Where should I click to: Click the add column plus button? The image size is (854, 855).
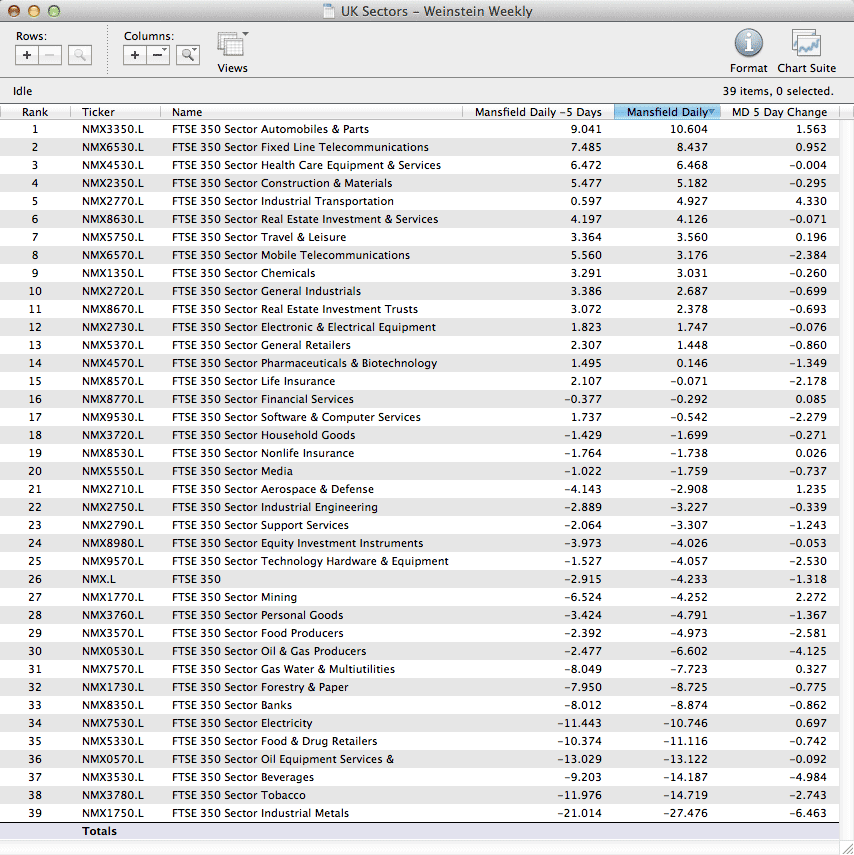coord(136,55)
